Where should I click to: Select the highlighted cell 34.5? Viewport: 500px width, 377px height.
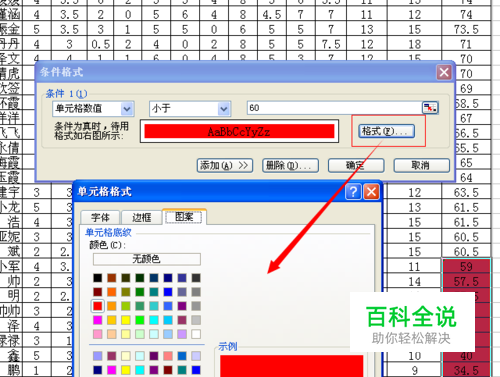click(x=466, y=370)
